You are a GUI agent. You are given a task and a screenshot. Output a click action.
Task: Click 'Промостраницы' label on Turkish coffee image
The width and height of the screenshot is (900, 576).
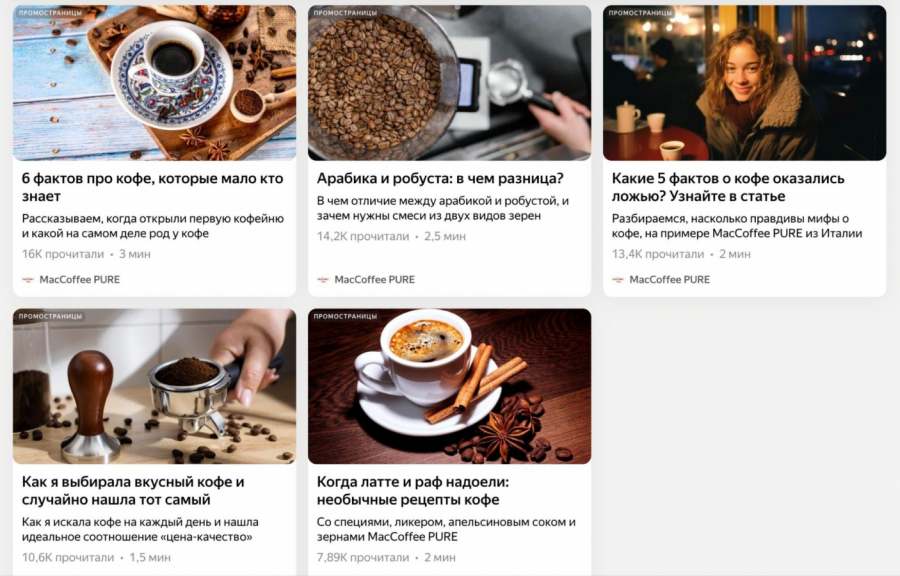[x=51, y=13]
